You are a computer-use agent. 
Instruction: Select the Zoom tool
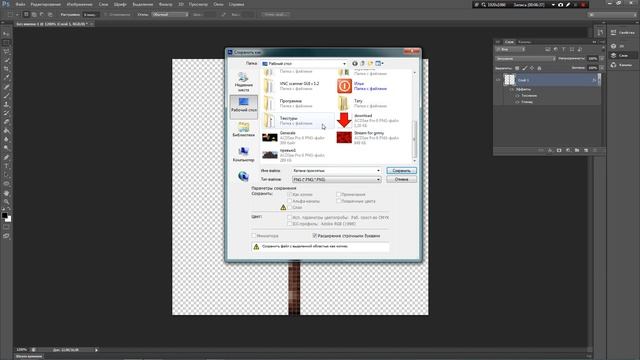click(6, 202)
